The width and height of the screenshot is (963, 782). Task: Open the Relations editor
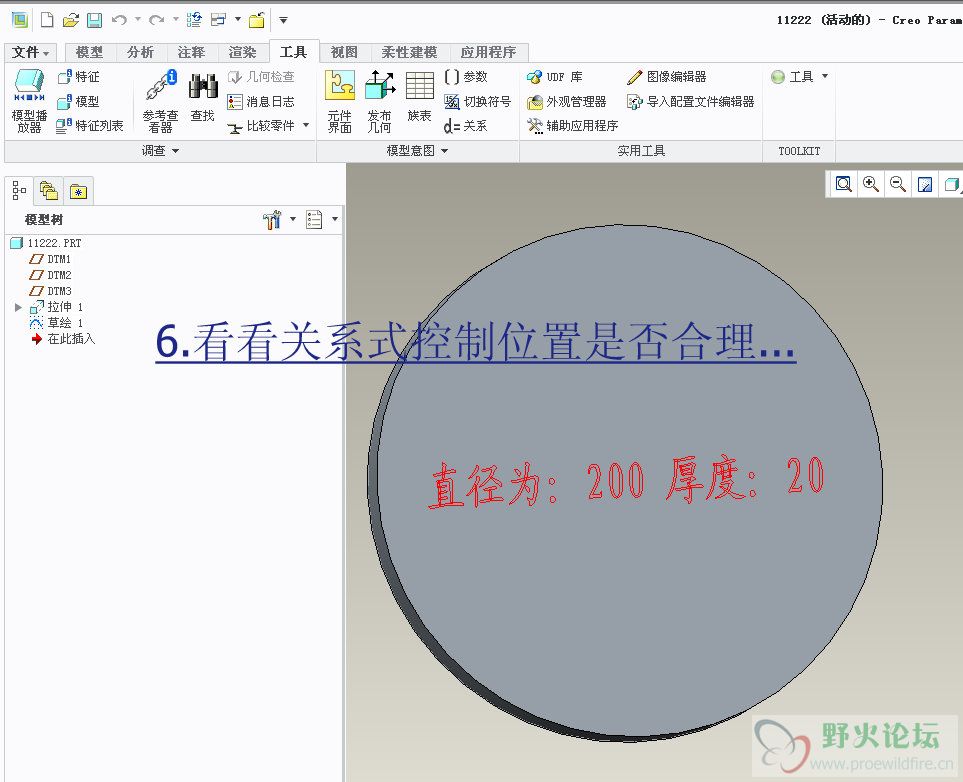click(466, 126)
